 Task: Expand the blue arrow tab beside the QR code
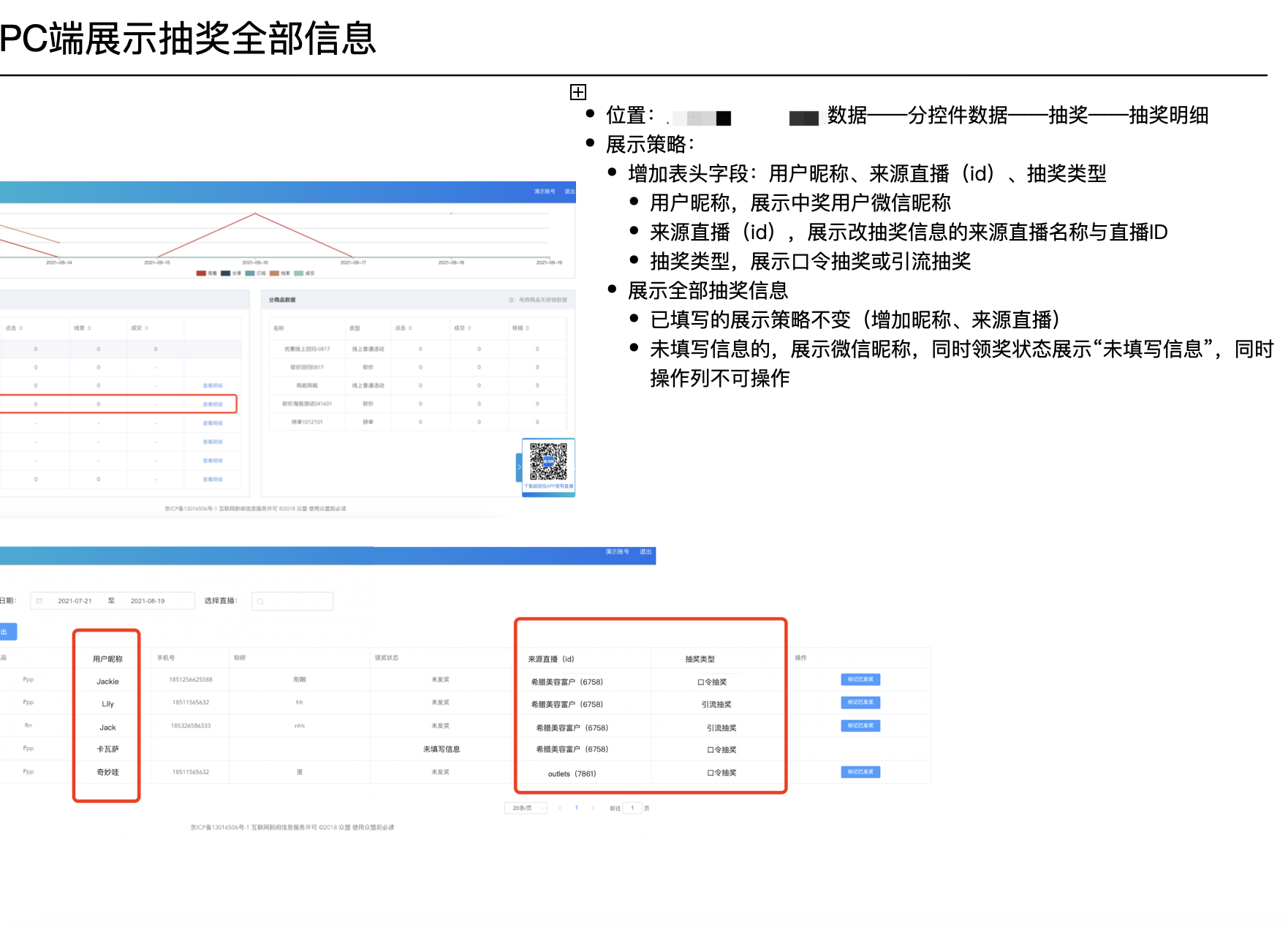(519, 467)
